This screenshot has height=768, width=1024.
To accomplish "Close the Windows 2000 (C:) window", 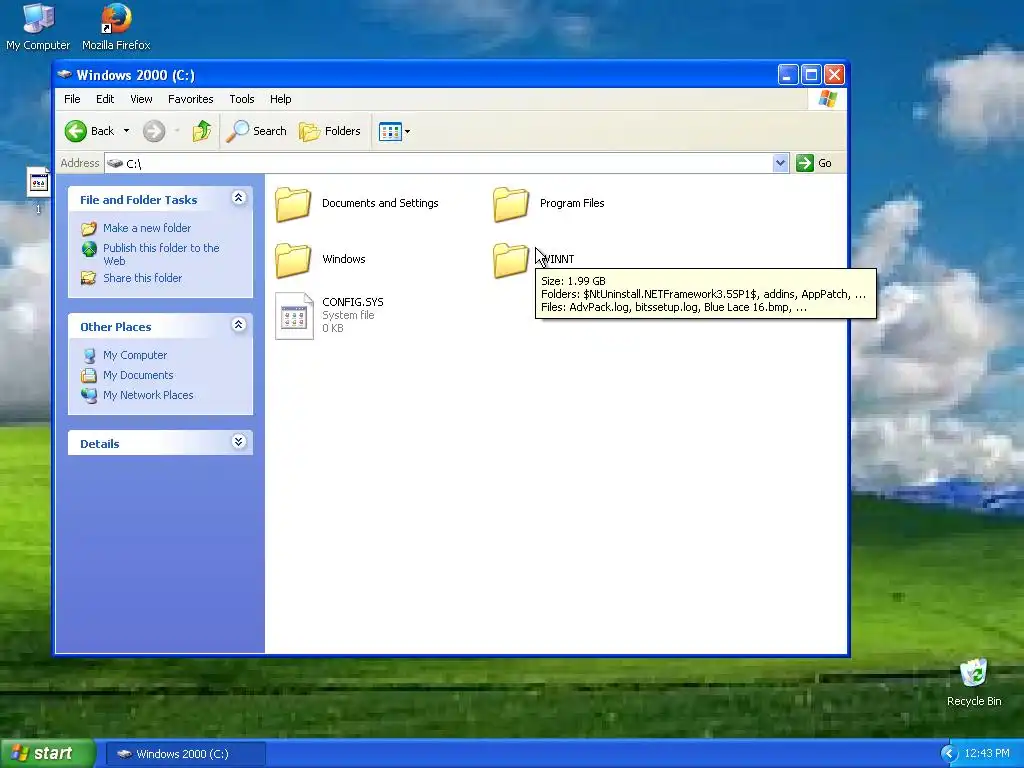I will click(834, 75).
